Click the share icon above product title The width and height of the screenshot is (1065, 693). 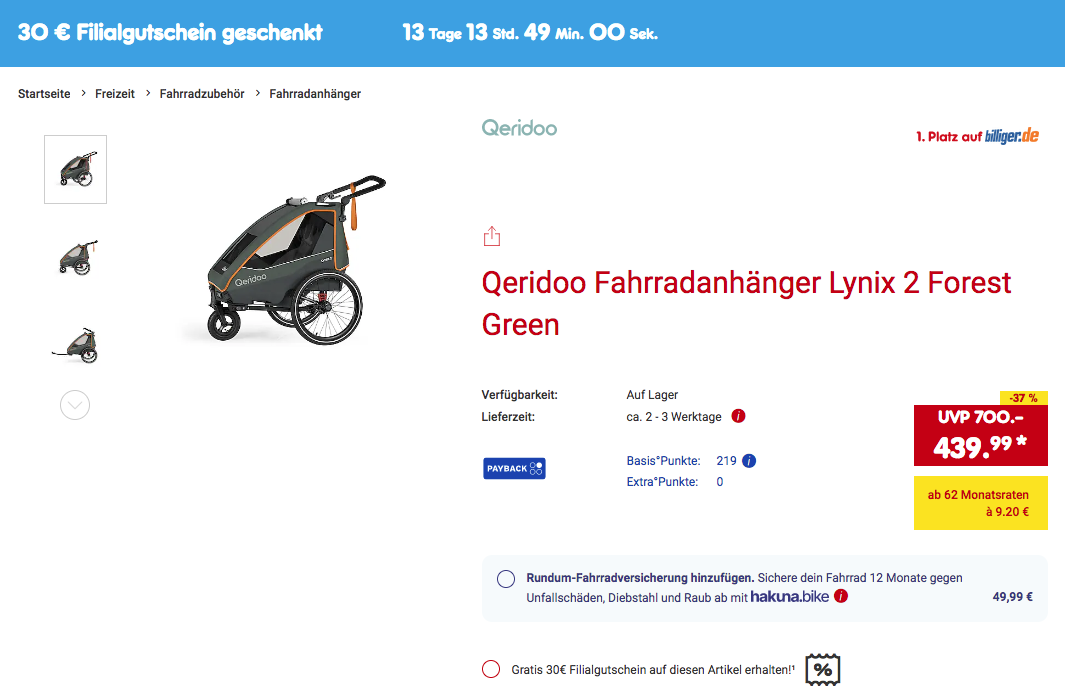492,236
